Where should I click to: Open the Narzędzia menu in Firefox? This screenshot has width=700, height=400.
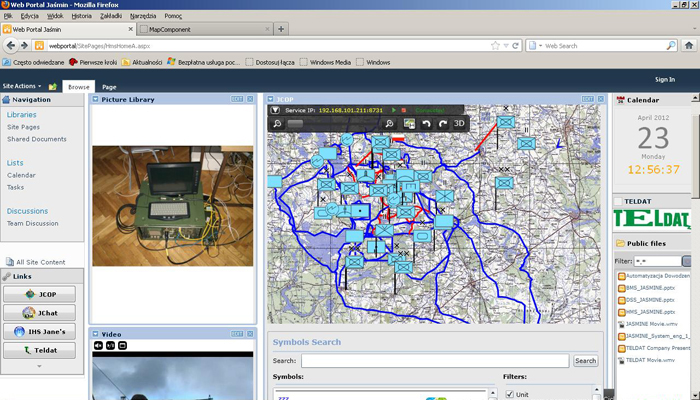143,16
